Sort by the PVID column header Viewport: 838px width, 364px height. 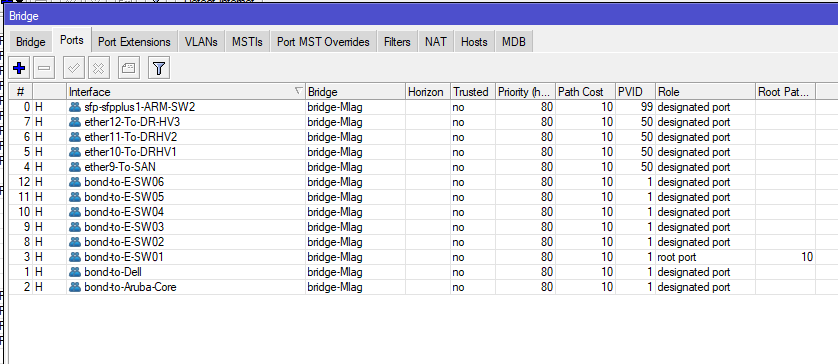point(635,92)
